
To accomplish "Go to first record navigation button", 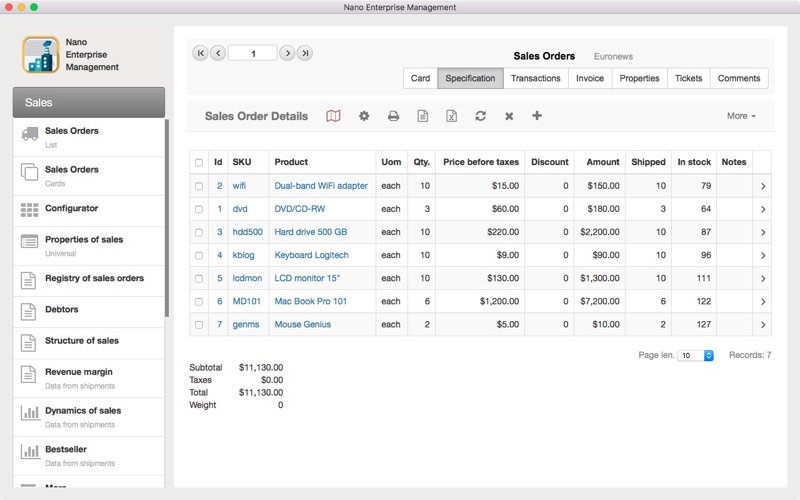I will tap(201, 53).
